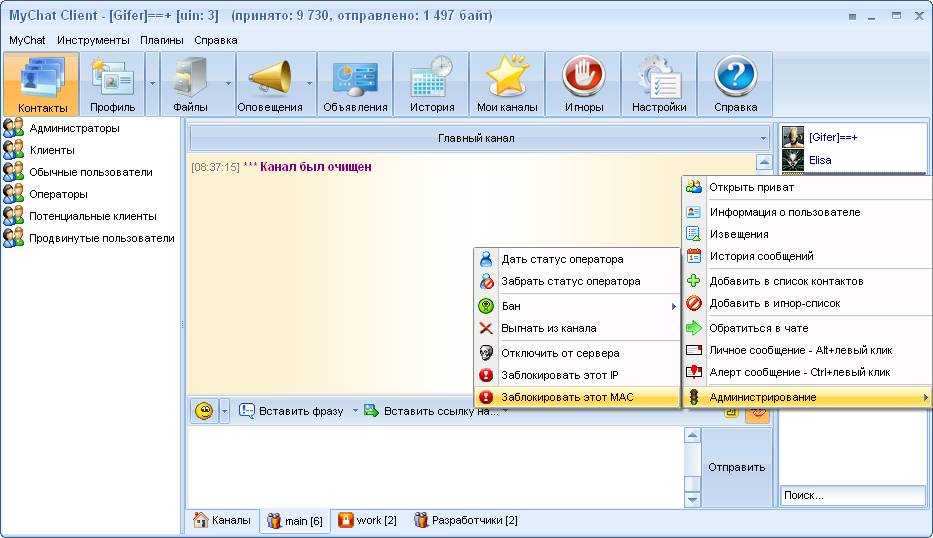Expand the Профиль dropdown arrow

[x=152, y=84]
